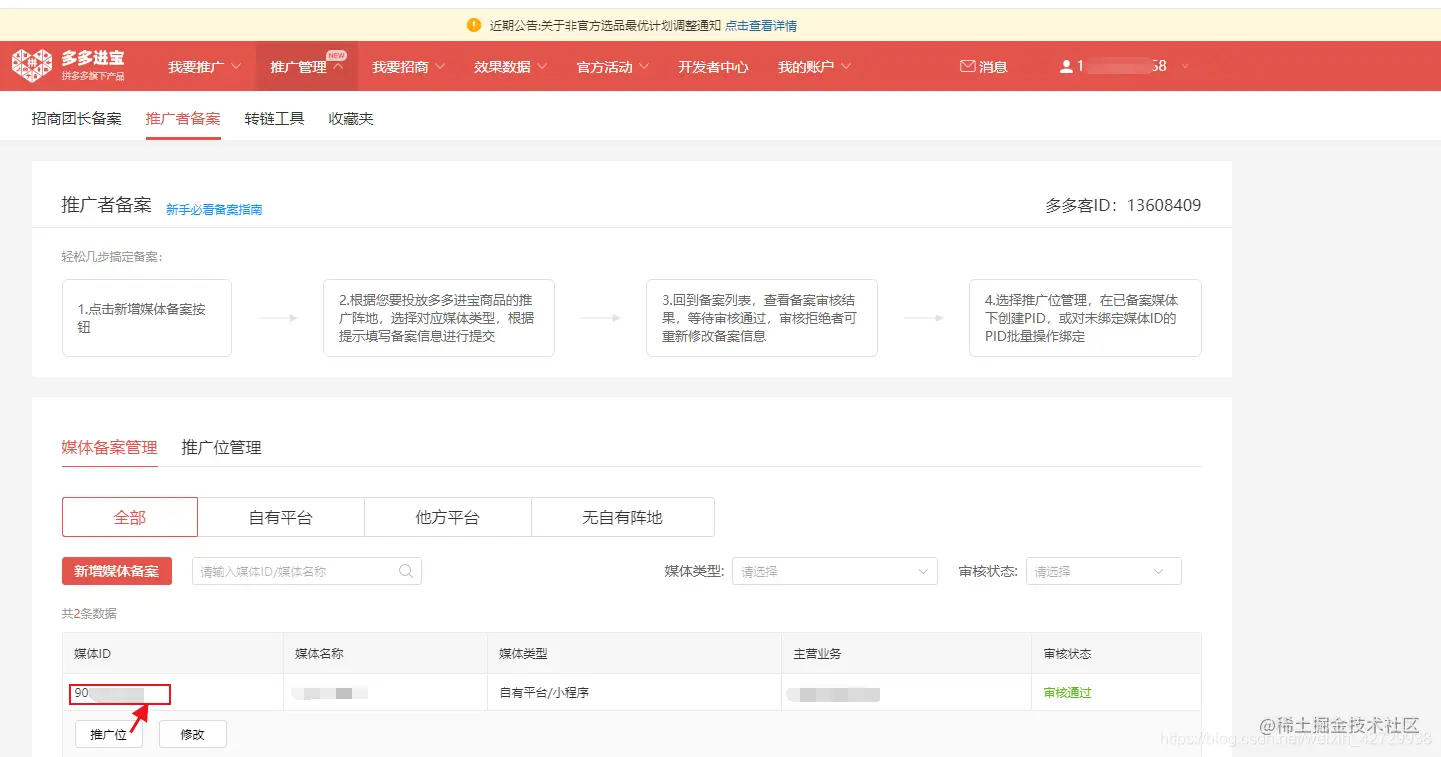Select the 推广位管理 tab
The width and height of the screenshot is (1441, 757).
click(x=221, y=447)
